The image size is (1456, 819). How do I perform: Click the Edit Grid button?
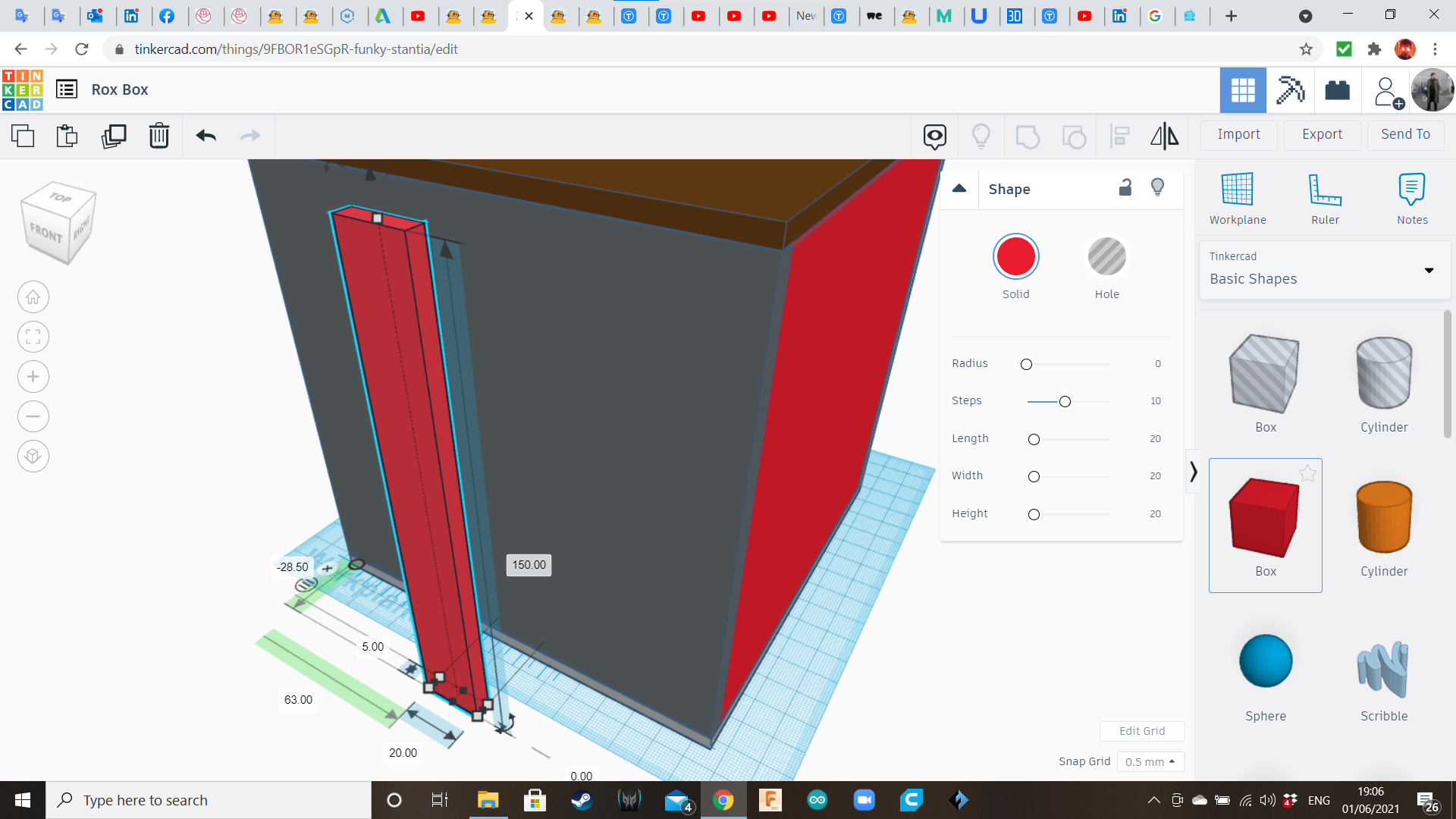1141,731
